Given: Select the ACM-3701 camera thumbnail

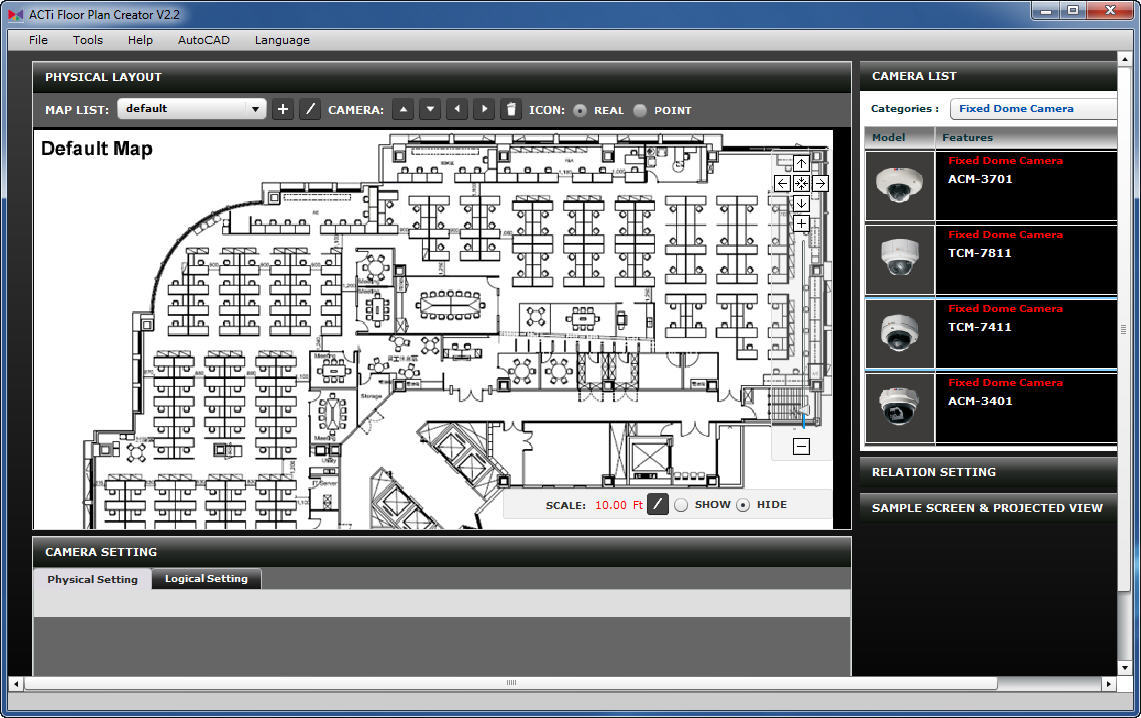Looking at the screenshot, I should [x=899, y=186].
